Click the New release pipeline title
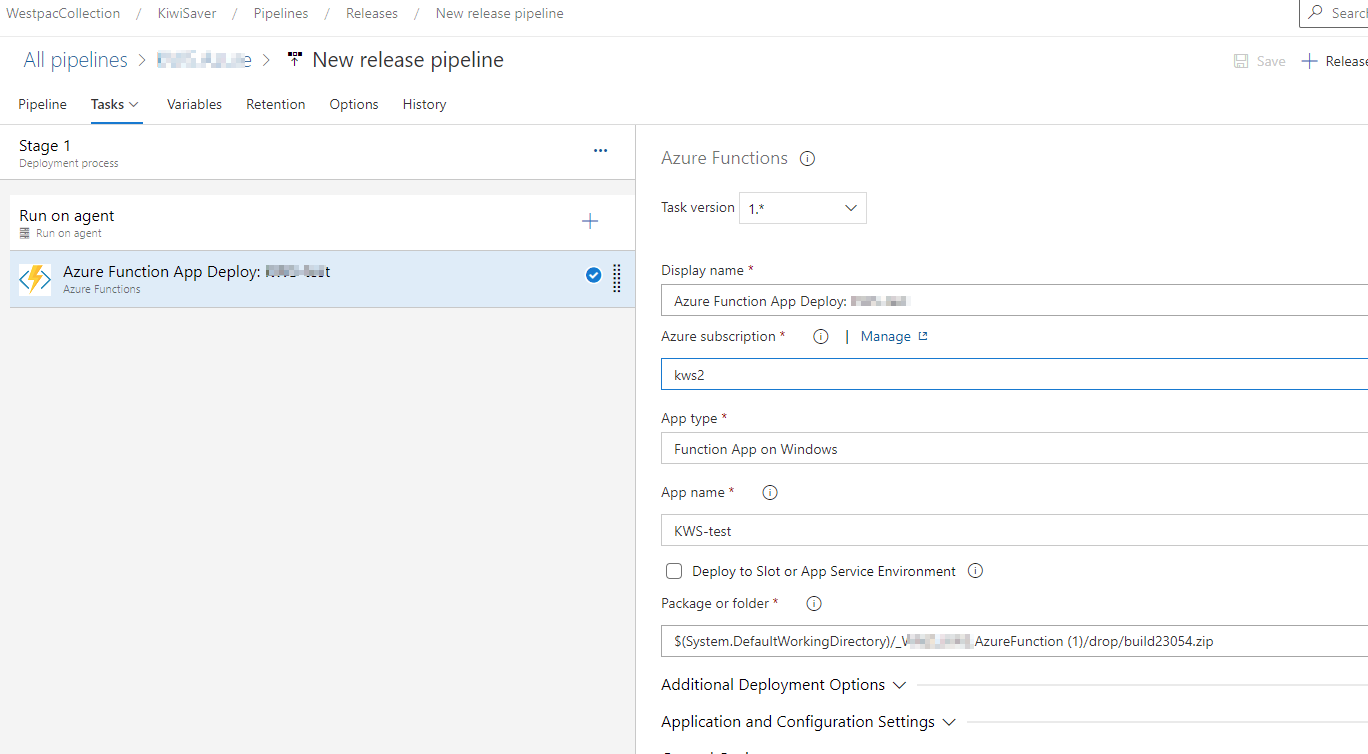 point(408,60)
